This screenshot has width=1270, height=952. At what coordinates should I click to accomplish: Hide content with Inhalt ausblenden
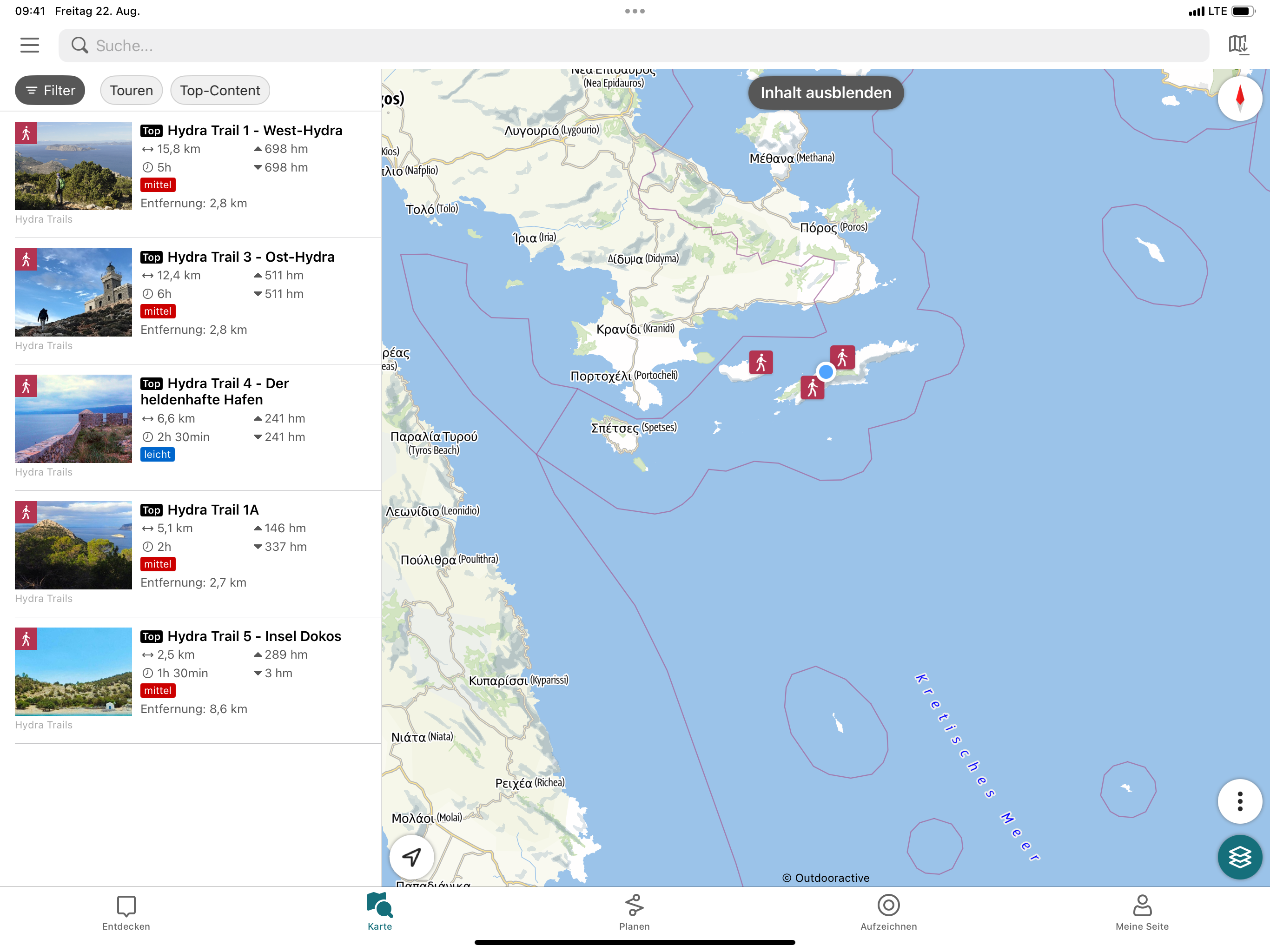[x=825, y=93]
